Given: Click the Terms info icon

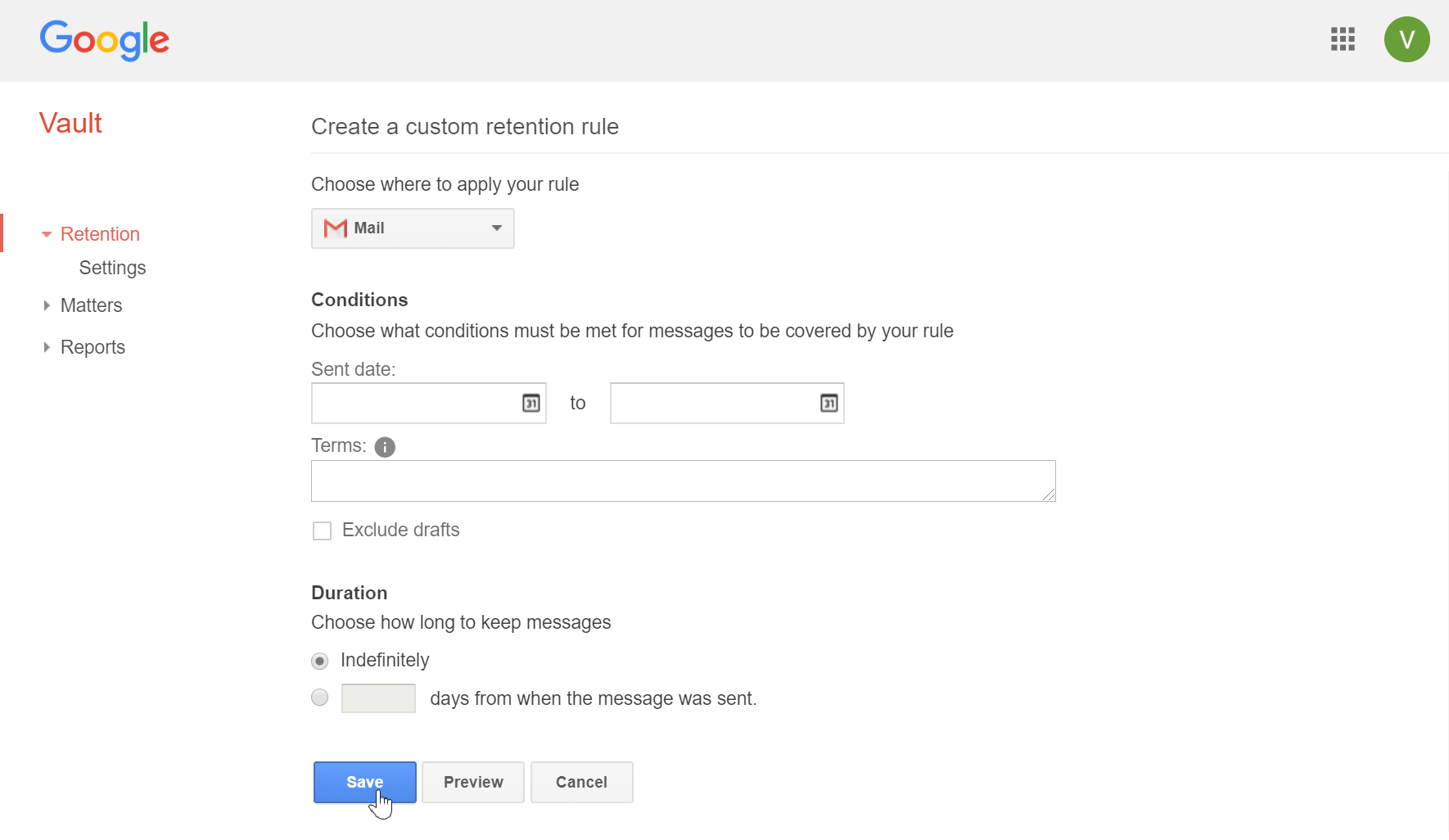Looking at the screenshot, I should (385, 447).
